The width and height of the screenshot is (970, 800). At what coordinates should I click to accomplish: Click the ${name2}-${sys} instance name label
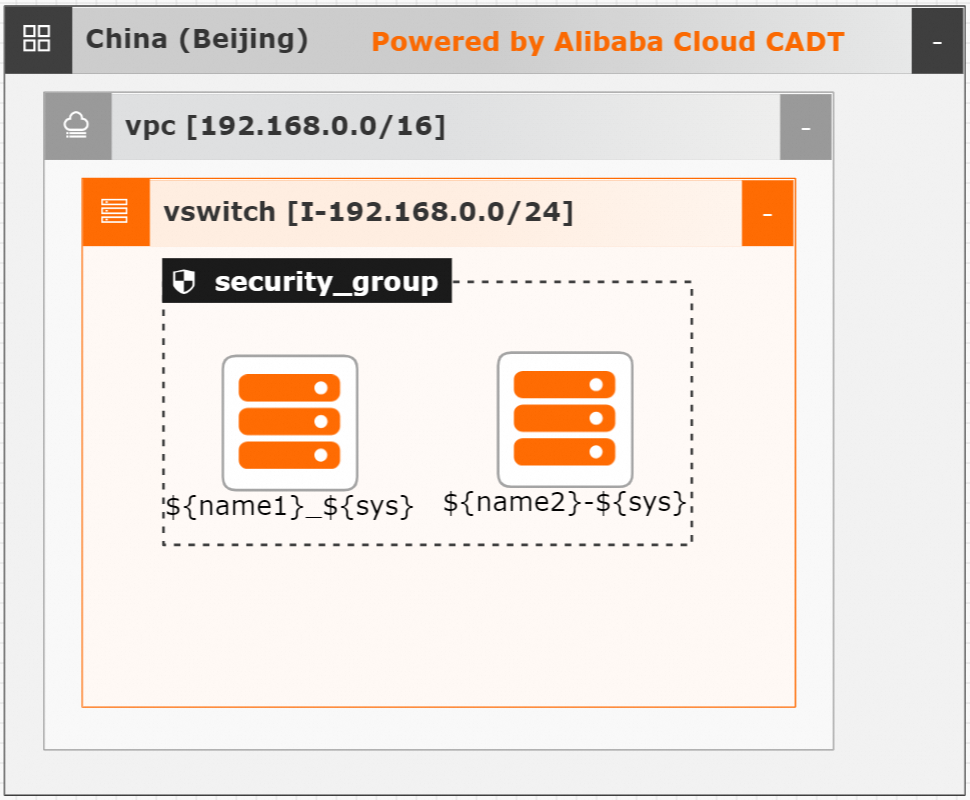click(x=565, y=503)
